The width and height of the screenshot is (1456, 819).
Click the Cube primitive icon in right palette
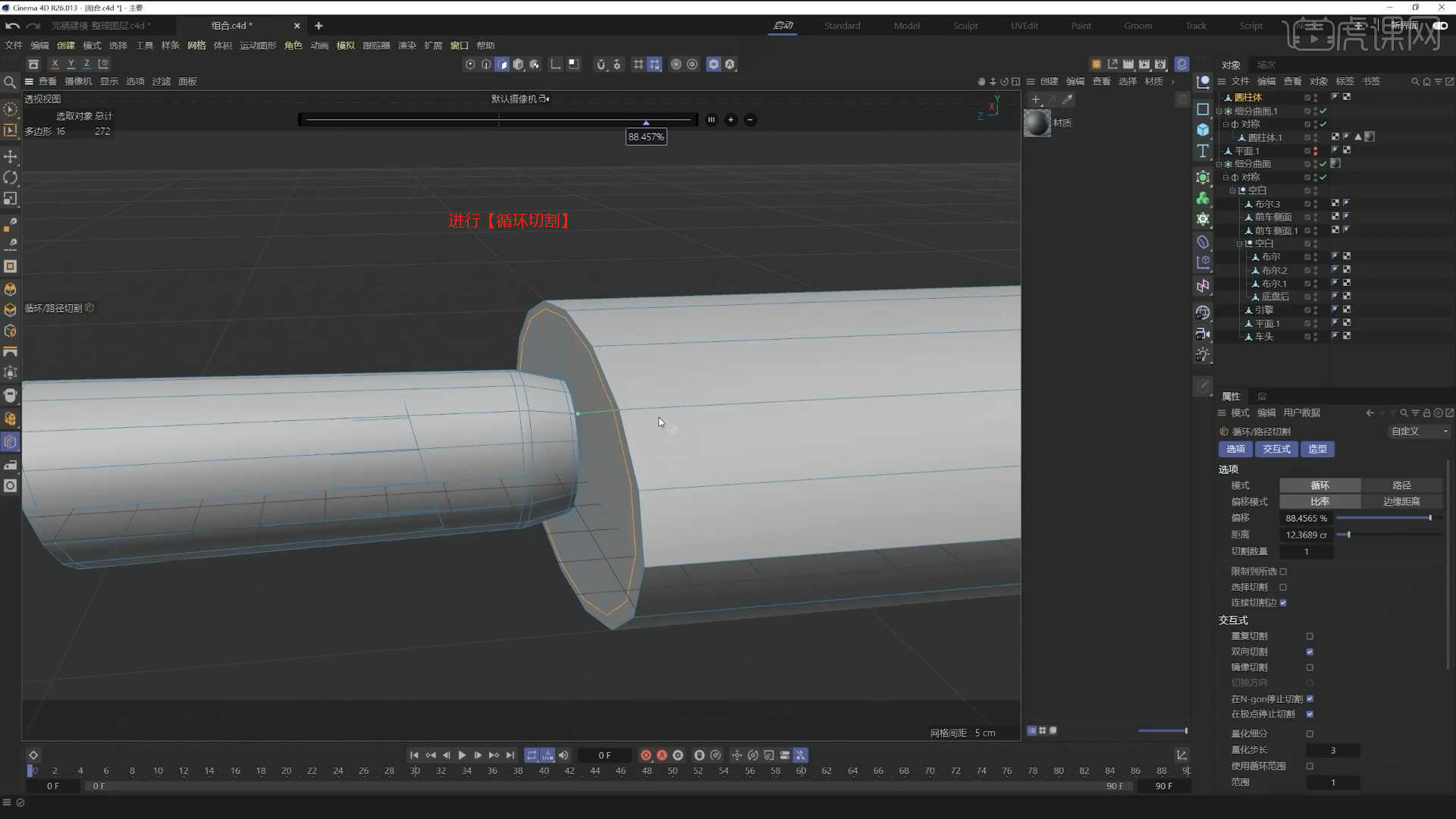click(1203, 130)
